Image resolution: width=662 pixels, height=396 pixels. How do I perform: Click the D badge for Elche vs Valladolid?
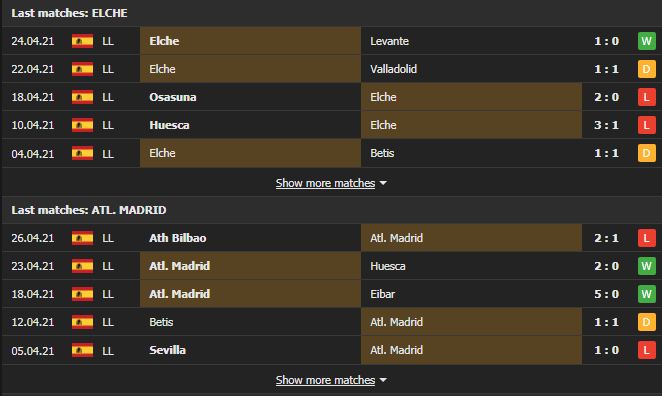[x=646, y=69]
